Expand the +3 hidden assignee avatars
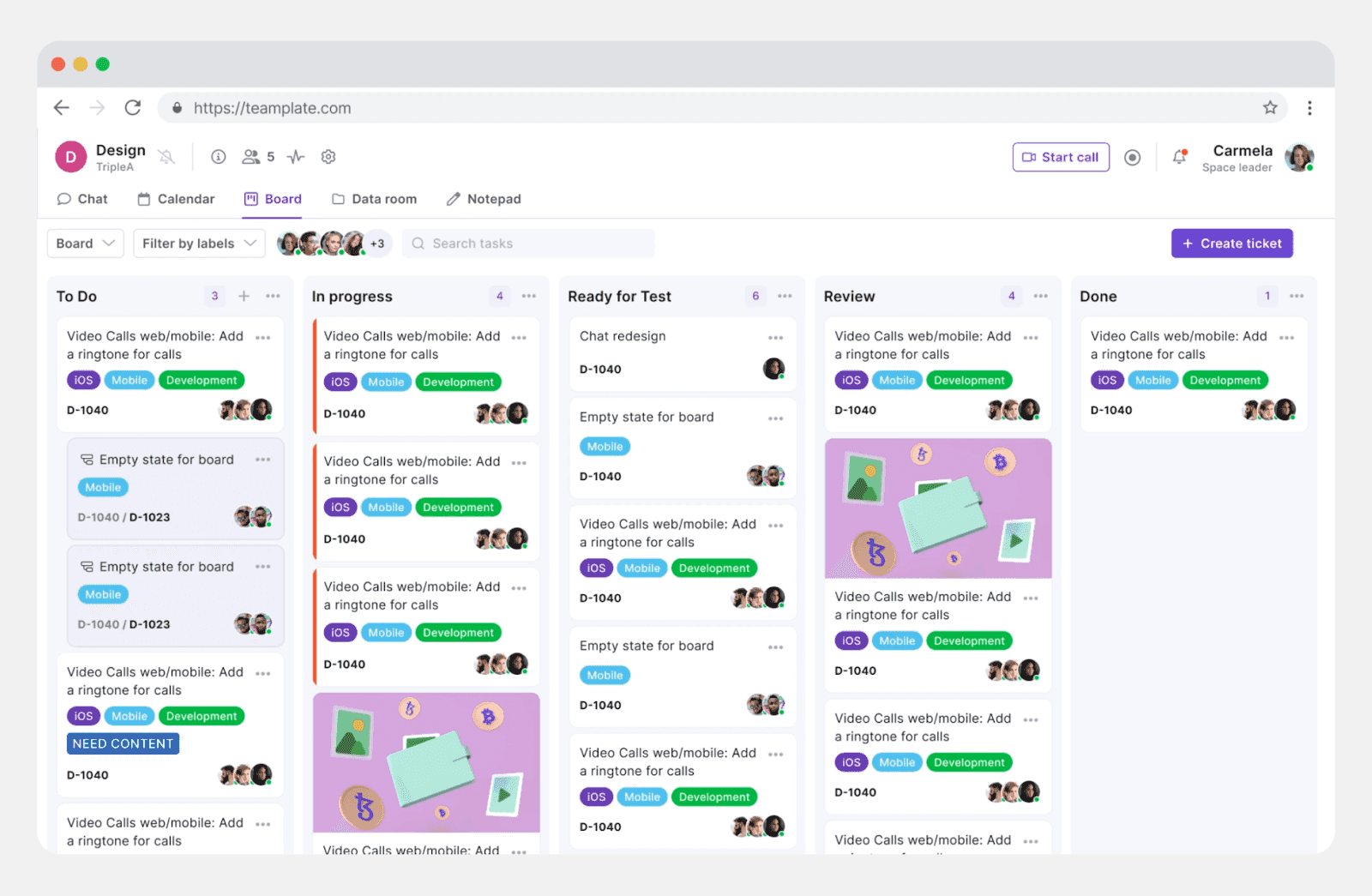1372x896 pixels. tap(377, 243)
